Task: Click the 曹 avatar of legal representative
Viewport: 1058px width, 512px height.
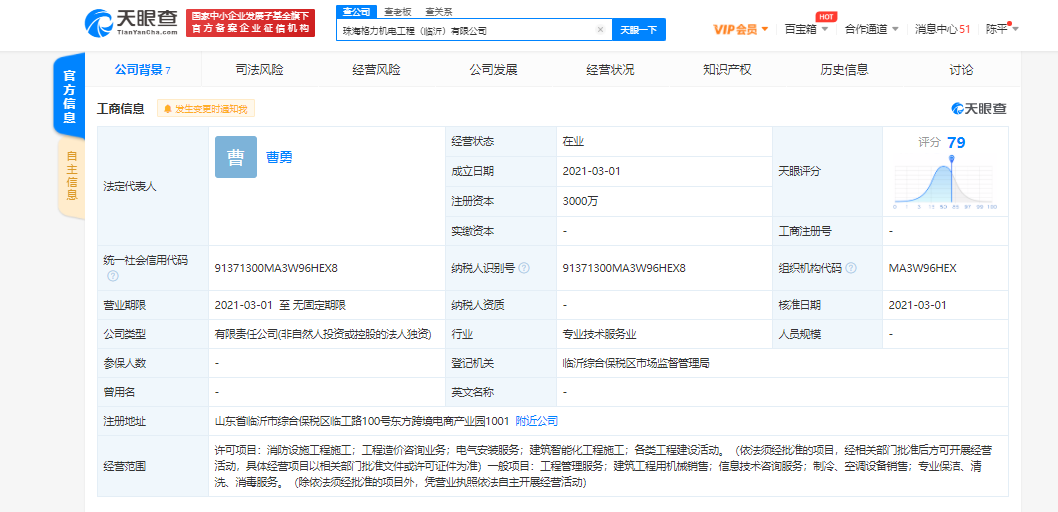Action: pos(235,157)
